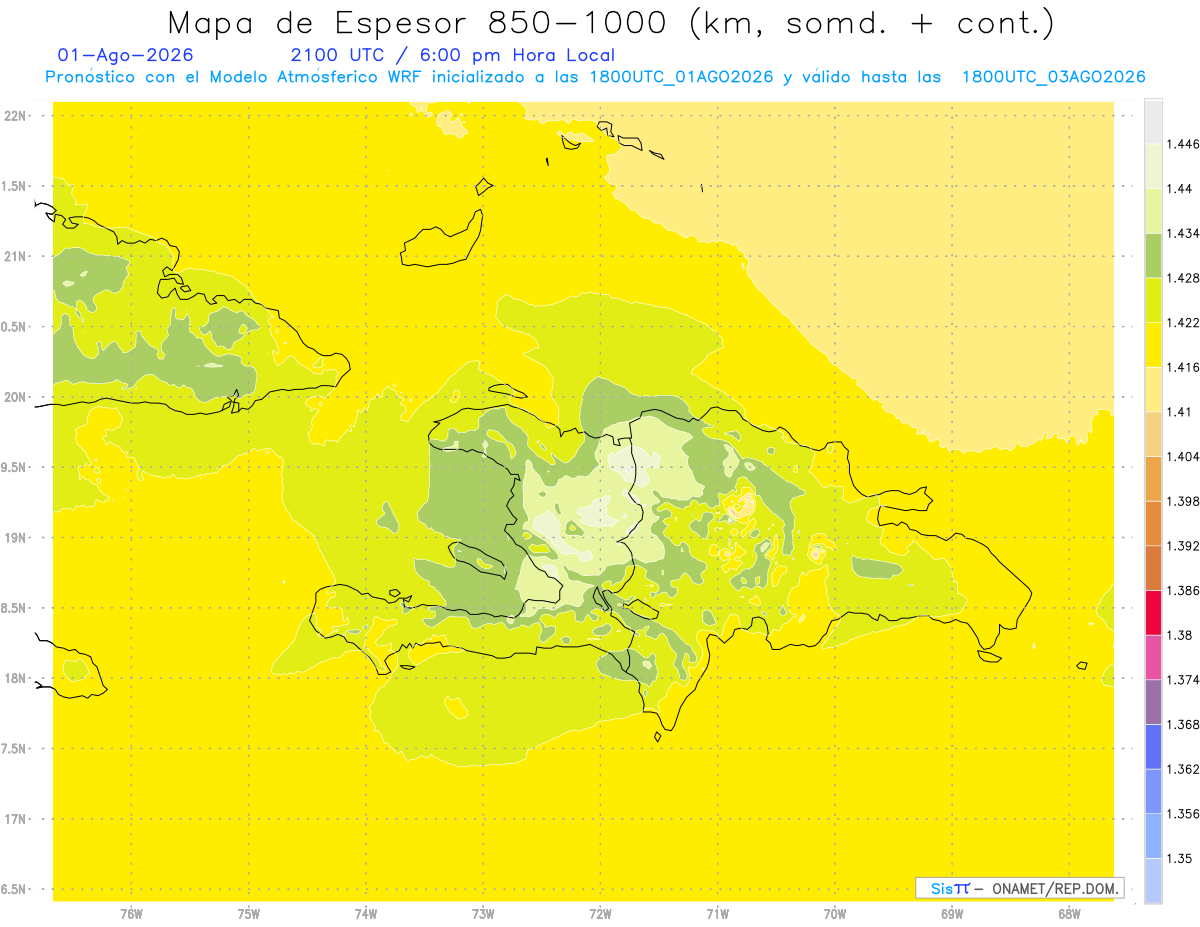Image resolution: width=1200 pixels, height=927 pixels.
Task: Click the colorbar value "1.392"
Action: (1182, 546)
